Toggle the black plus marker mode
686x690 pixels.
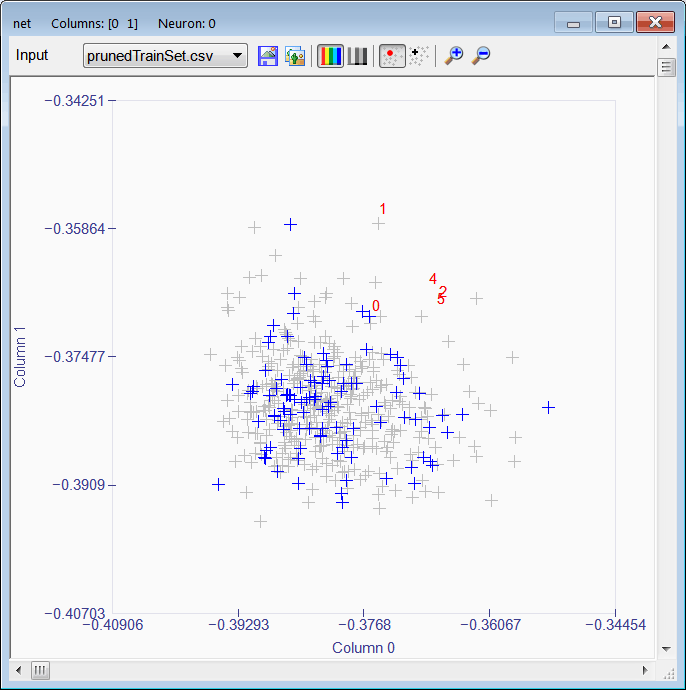(419, 56)
